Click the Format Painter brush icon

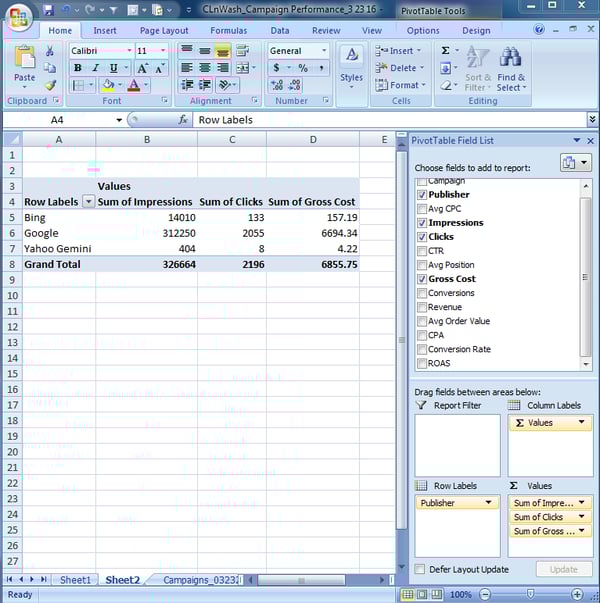coord(51,85)
